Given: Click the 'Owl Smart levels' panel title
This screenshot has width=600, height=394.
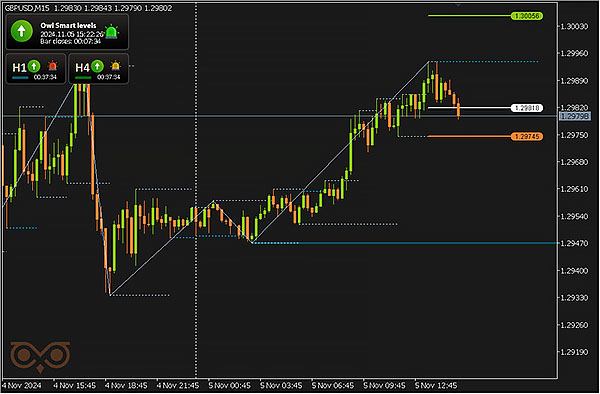Looking at the screenshot, I should click(68, 25).
